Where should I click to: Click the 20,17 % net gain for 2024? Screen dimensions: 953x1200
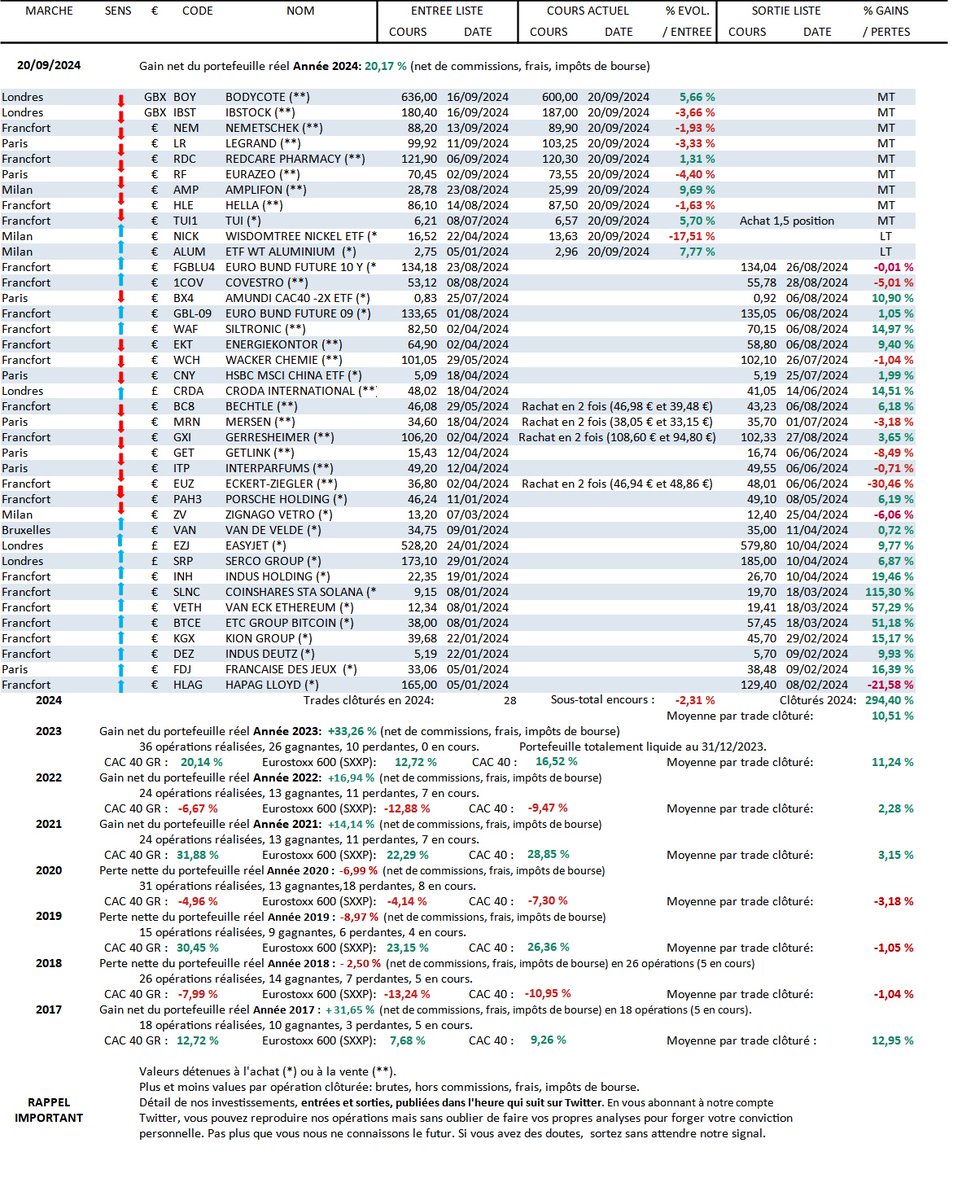coord(386,67)
